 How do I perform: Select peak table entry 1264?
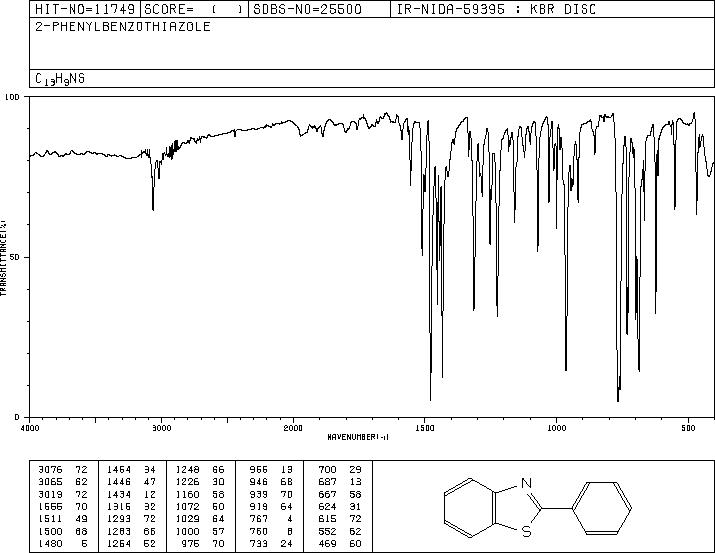tap(131, 543)
